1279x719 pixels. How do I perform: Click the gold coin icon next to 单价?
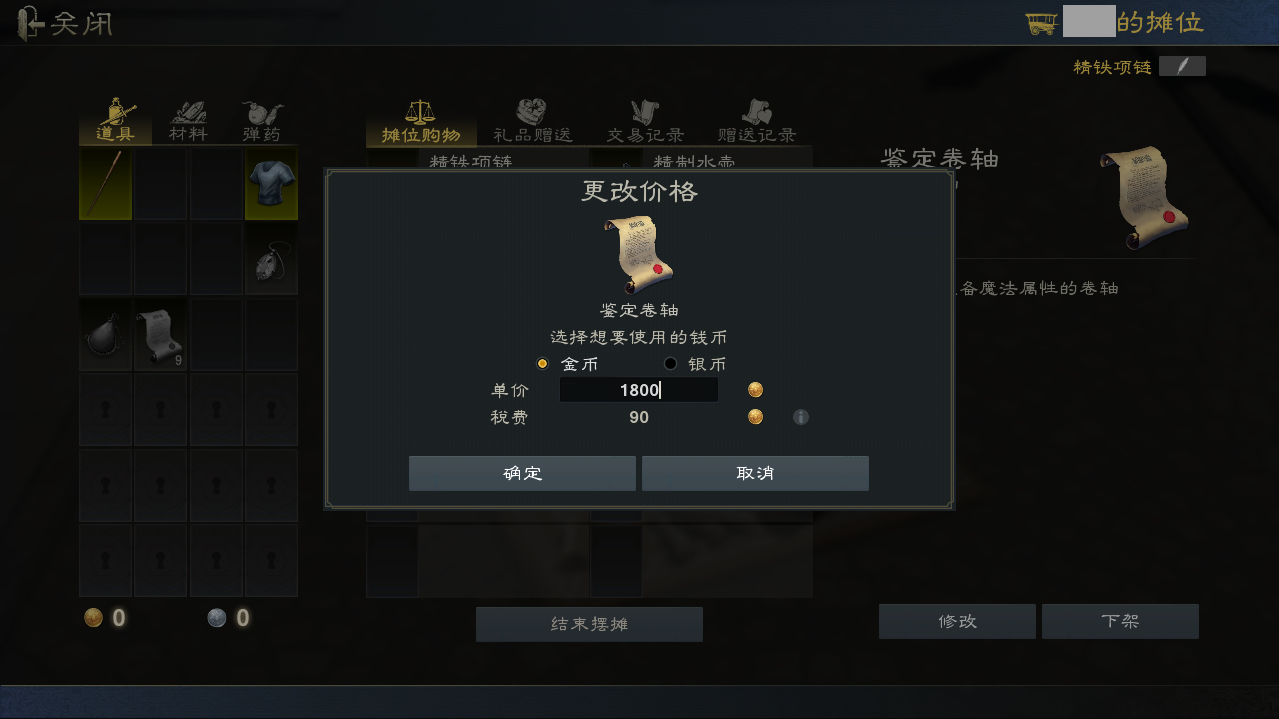pyautogui.click(x=755, y=390)
